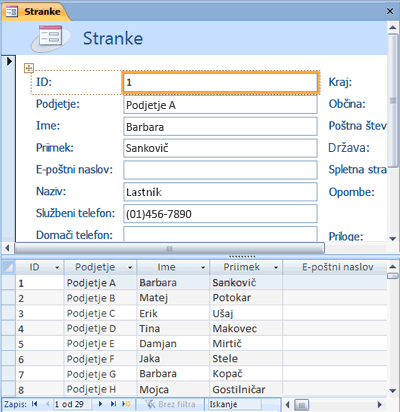Click the layout selector cross icon
This screenshot has width=400, height=412.
click(x=29, y=68)
